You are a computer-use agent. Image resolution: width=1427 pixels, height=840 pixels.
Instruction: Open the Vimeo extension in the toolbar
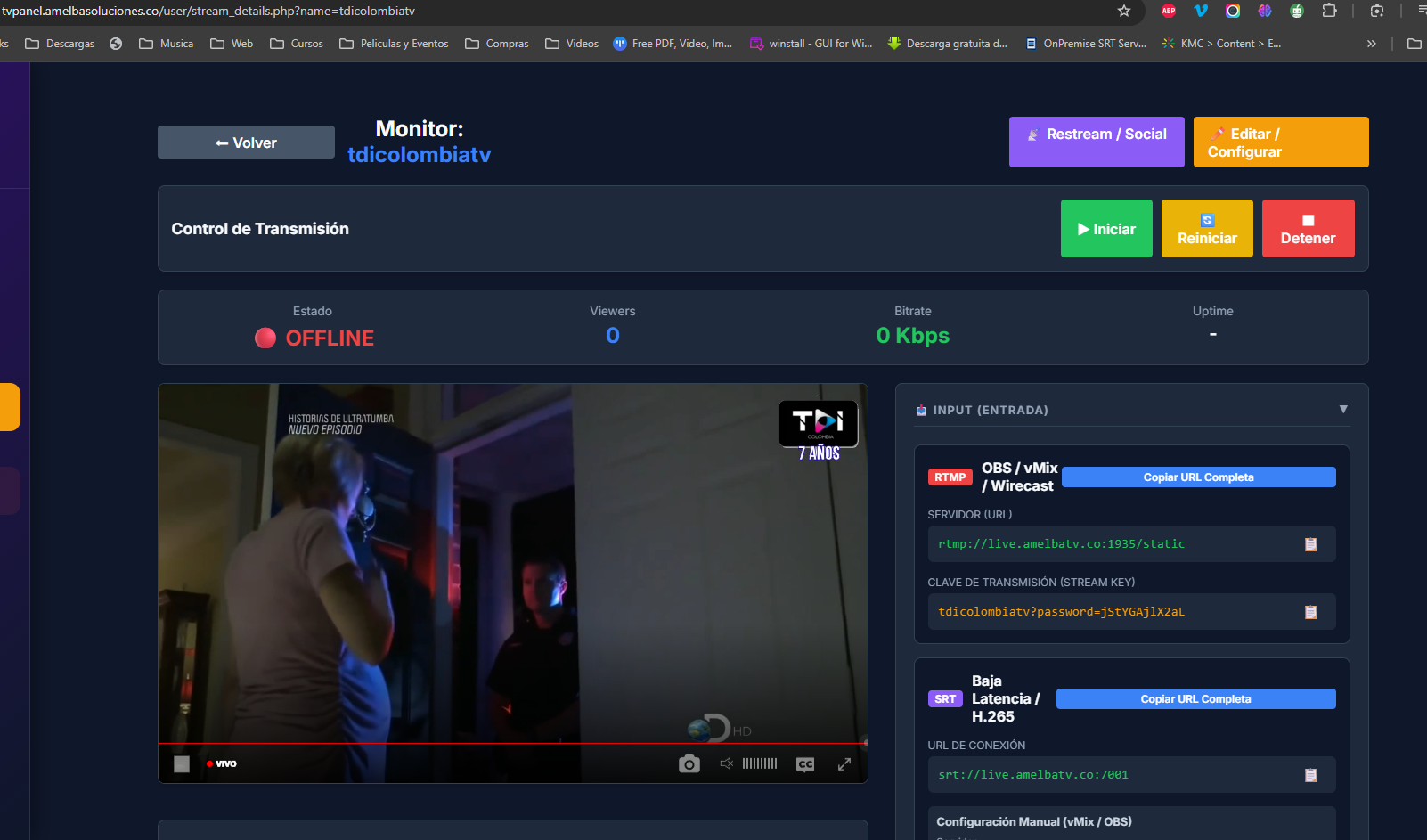coord(1201,12)
